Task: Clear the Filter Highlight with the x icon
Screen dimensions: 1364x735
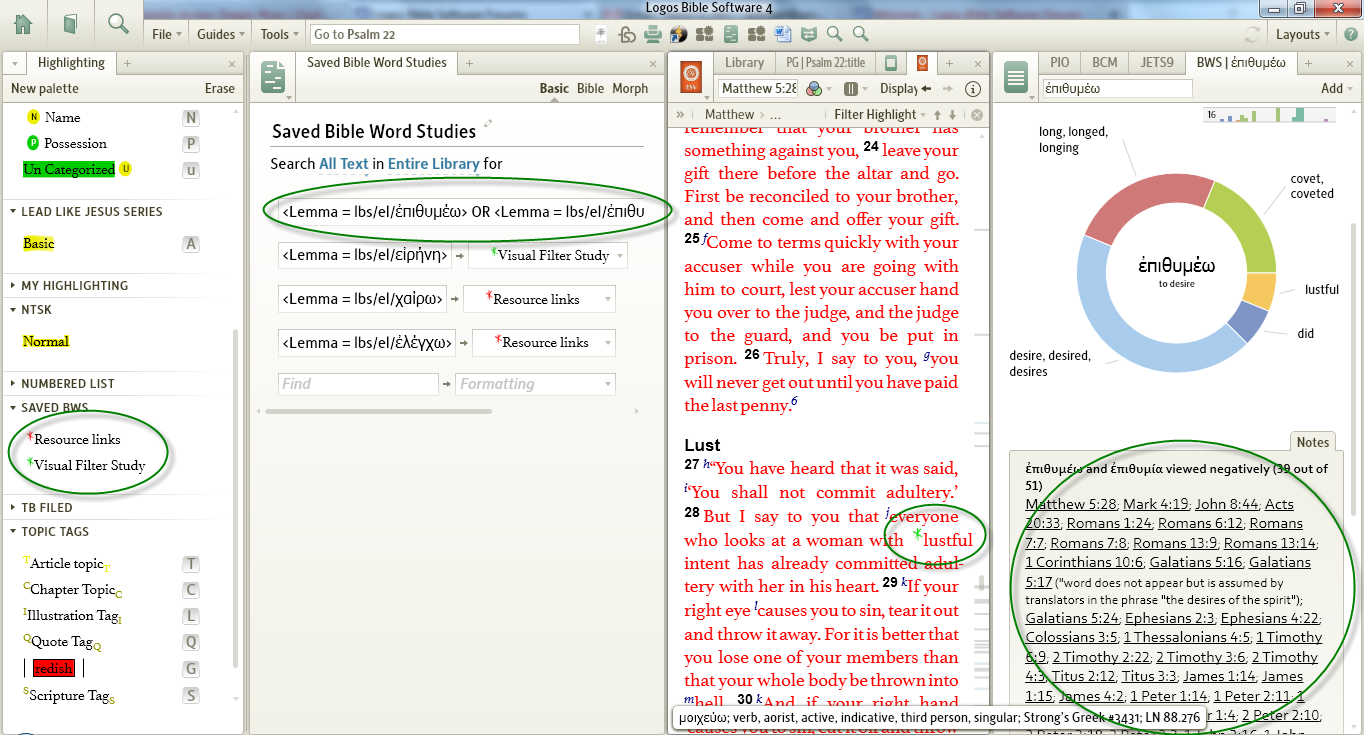Action: tap(977, 115)
